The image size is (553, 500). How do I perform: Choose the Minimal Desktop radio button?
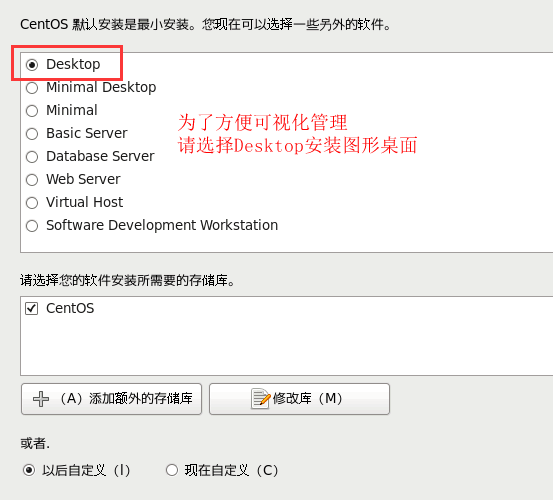coord(32,88)
